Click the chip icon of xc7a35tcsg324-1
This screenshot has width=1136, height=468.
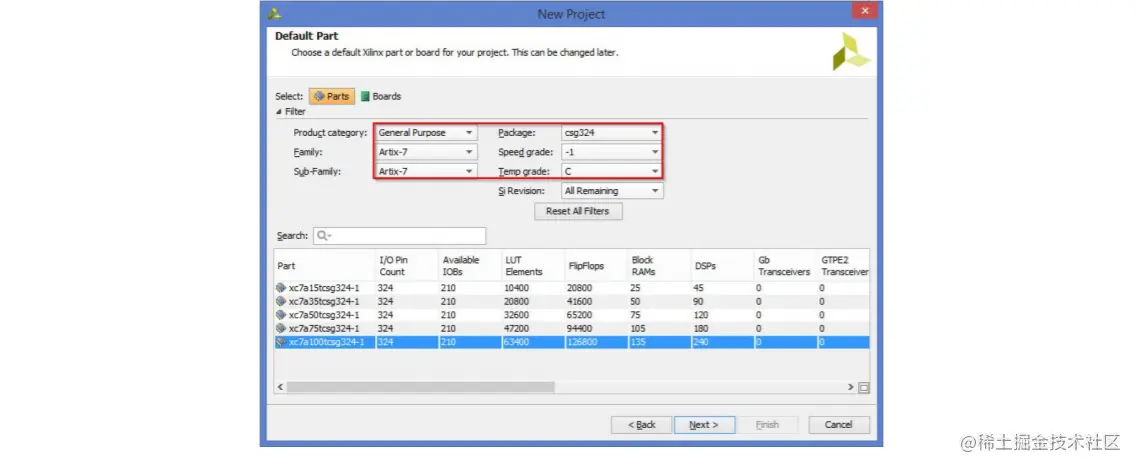pyautogui.click(x=281, y=301)
